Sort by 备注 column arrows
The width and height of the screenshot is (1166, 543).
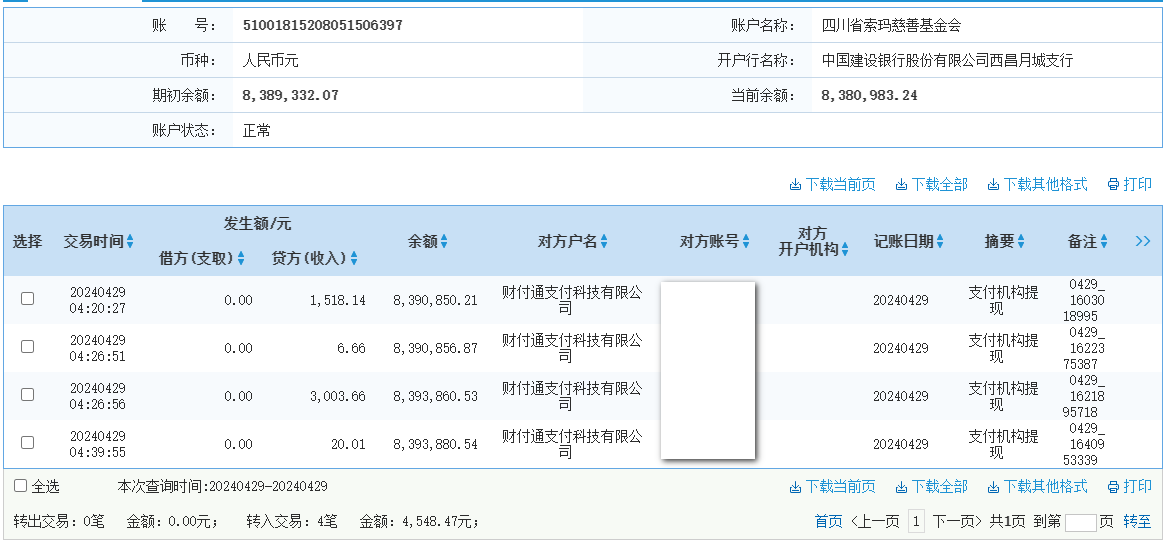tap(1104, 242)
